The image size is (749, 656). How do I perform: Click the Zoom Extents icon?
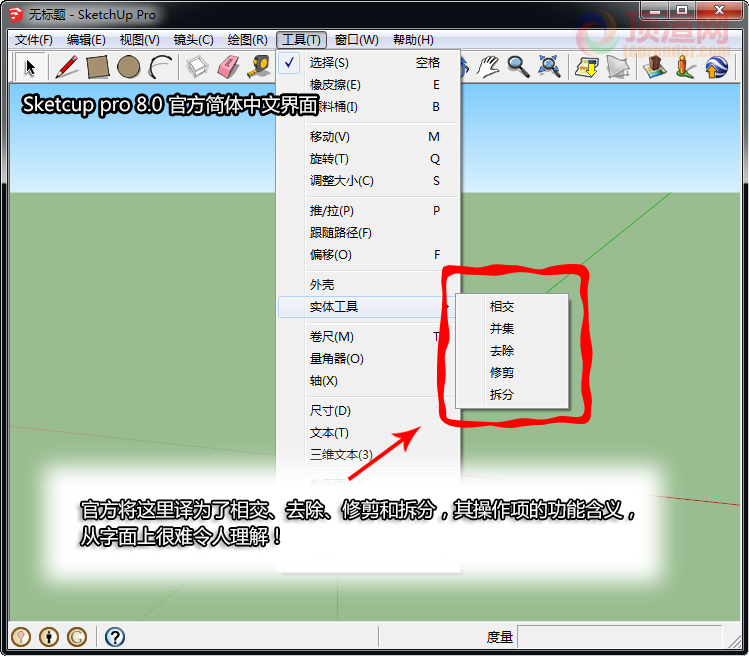click(x=549, y=67)
